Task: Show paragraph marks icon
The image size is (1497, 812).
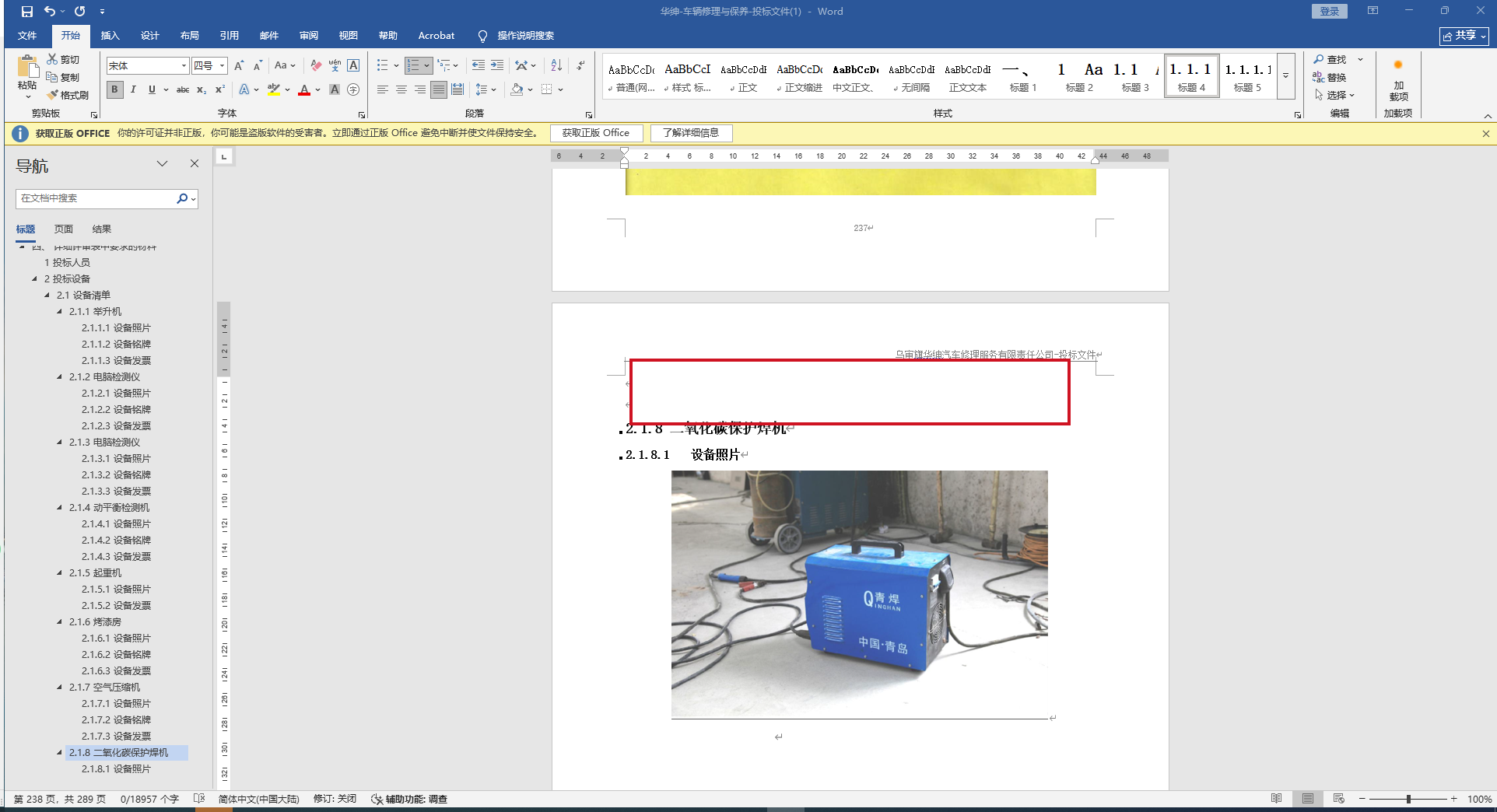Action: pos(580,65)
